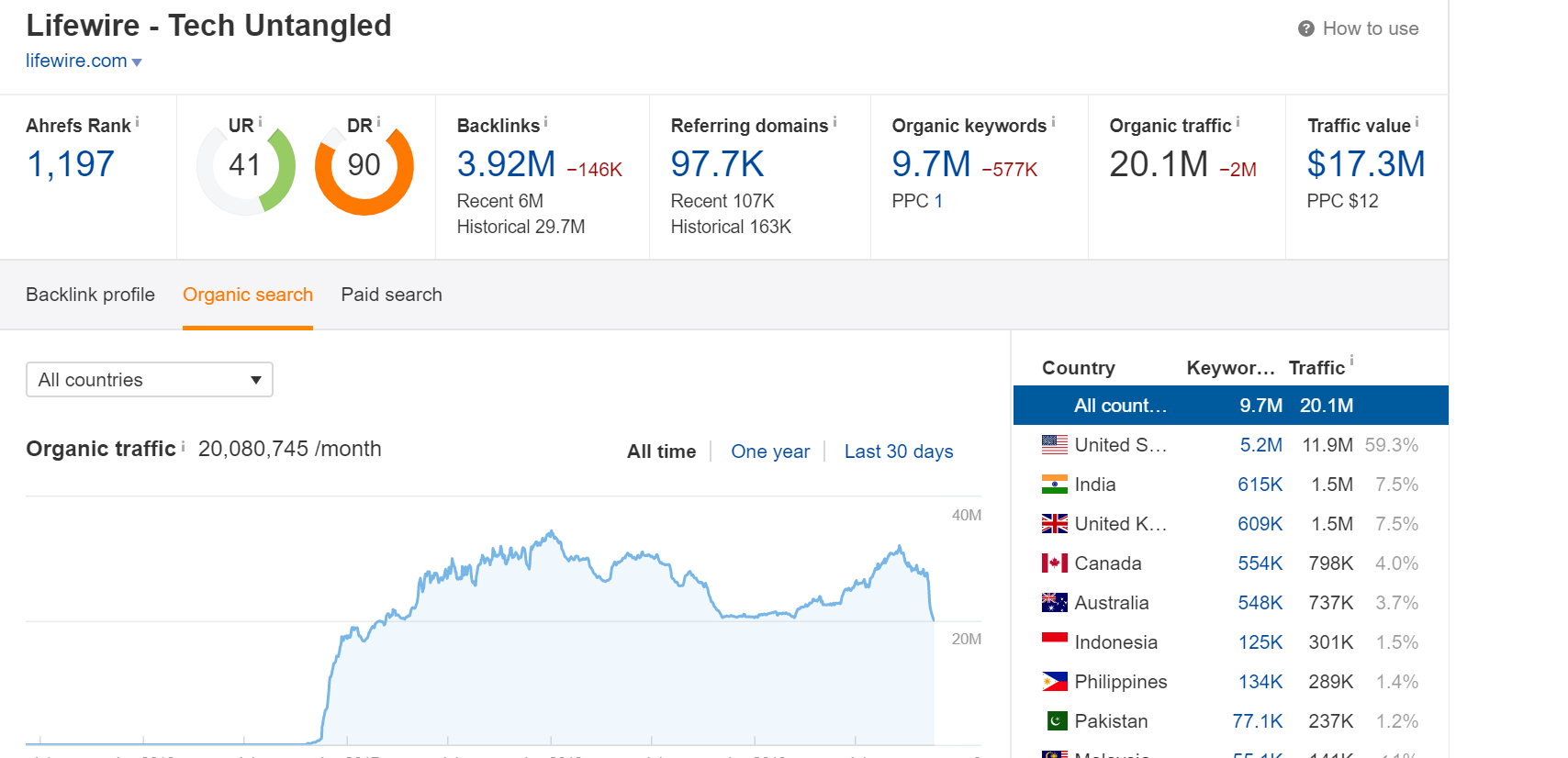1568x758 pixels.
Task: Select the Canada flag icon
Action: 1055,563
